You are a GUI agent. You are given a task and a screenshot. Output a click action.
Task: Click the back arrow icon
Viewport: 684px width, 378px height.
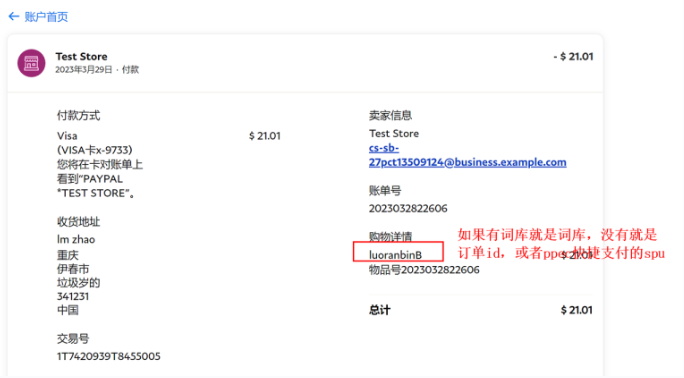(x=14, y=17)
